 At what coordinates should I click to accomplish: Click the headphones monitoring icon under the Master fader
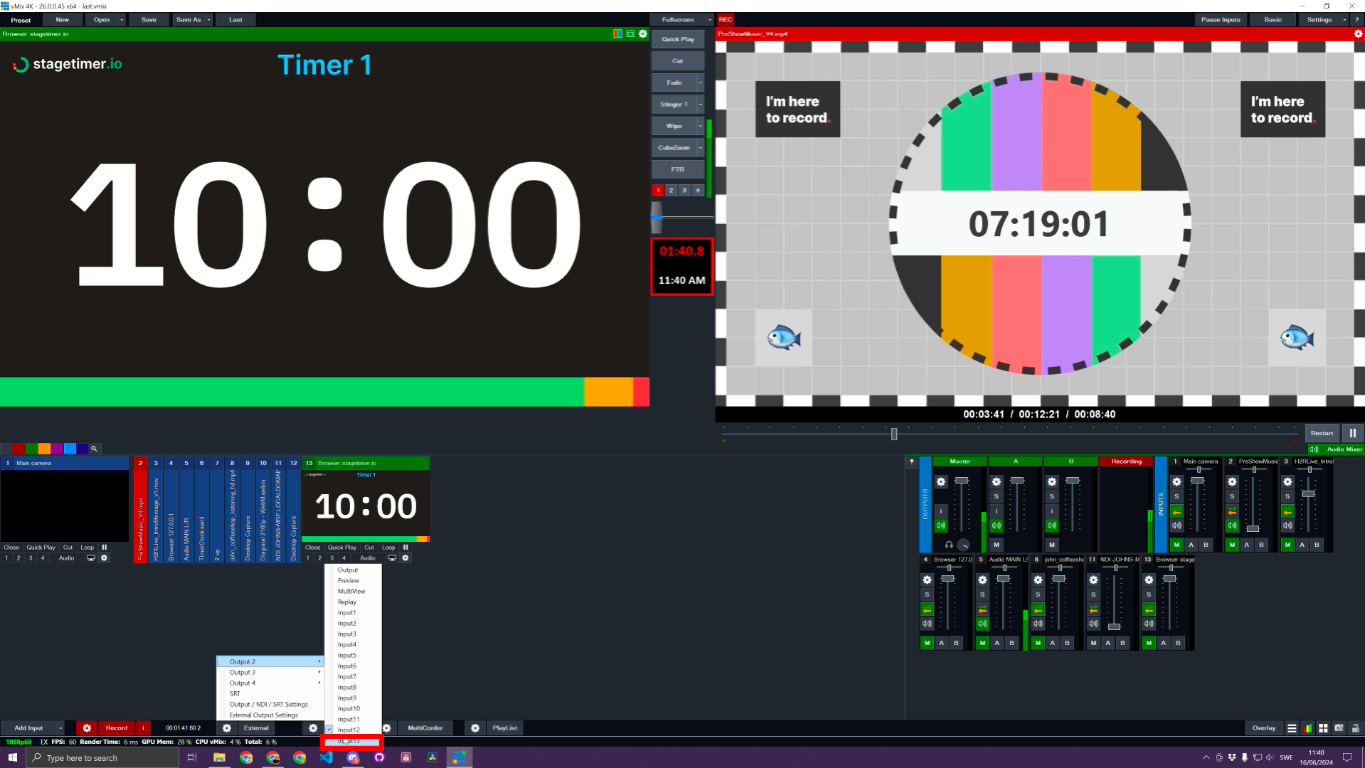[x=948, y=544]
